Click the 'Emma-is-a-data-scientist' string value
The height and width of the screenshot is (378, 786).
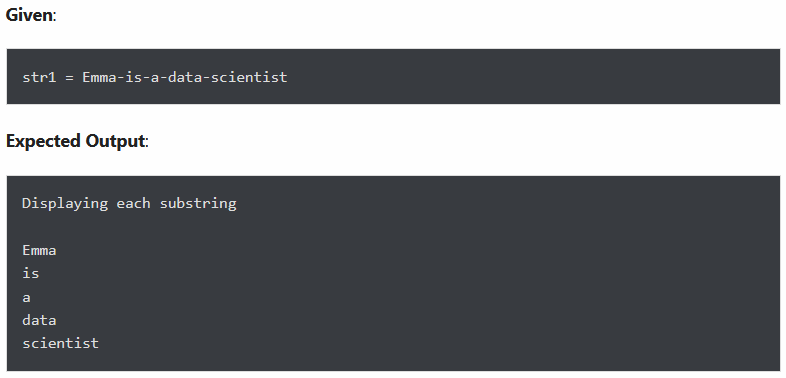(x=184, y=77)
